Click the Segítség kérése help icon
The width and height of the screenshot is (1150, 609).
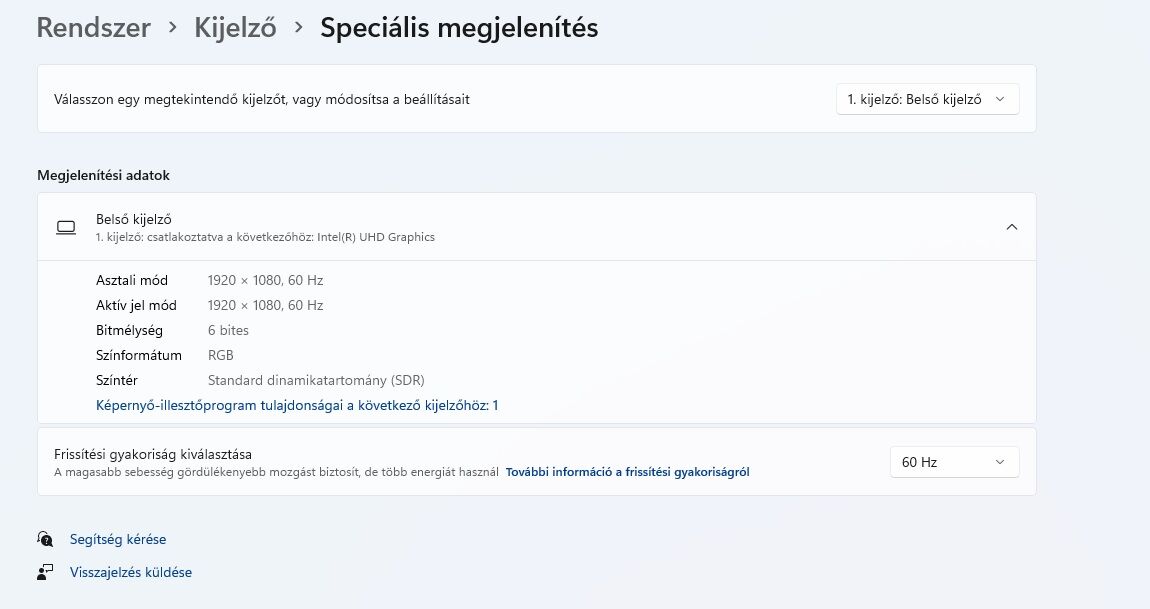(x=45, y=539)
